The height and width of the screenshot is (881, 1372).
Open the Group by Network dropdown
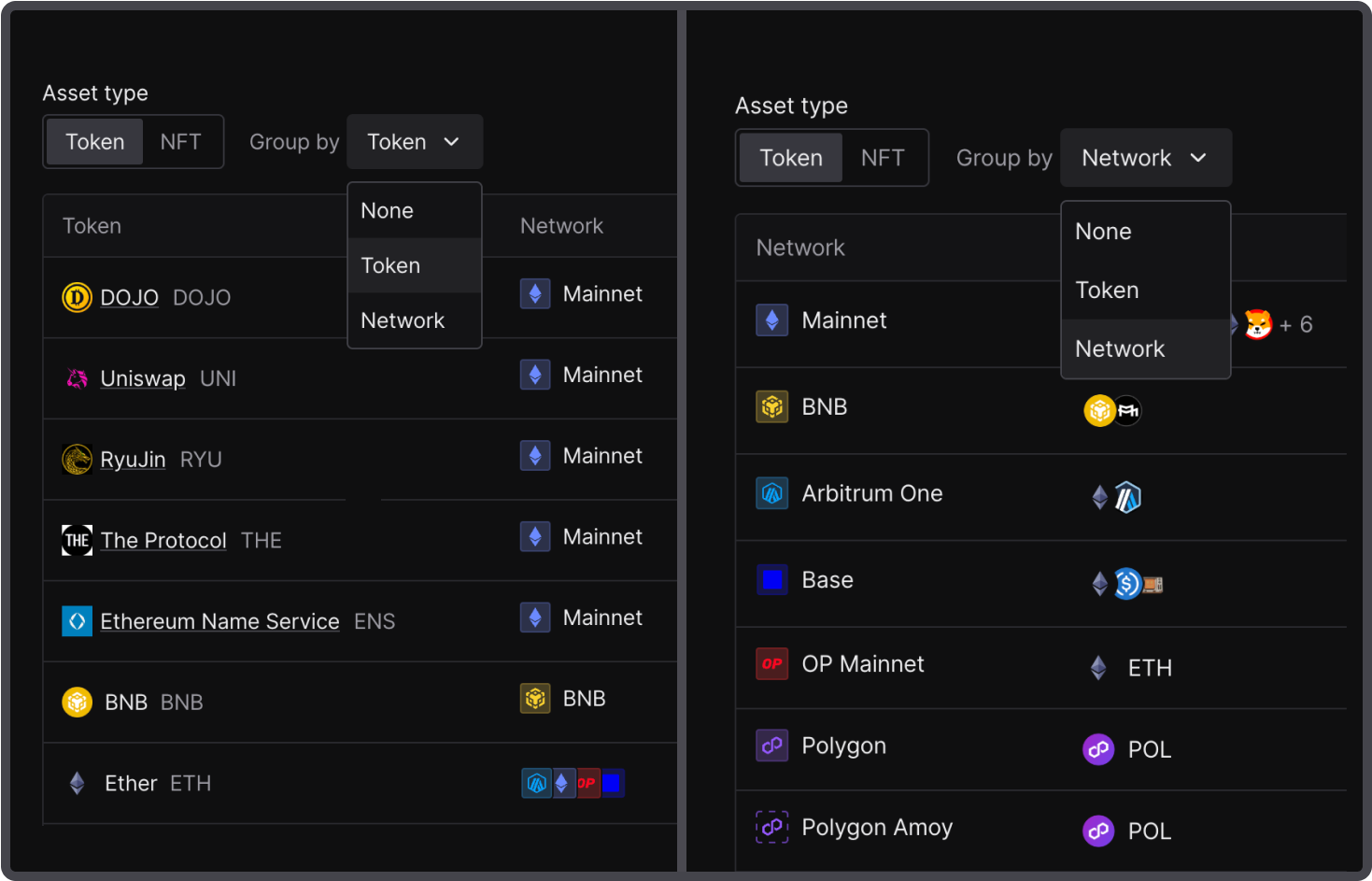coord(1144,158)
